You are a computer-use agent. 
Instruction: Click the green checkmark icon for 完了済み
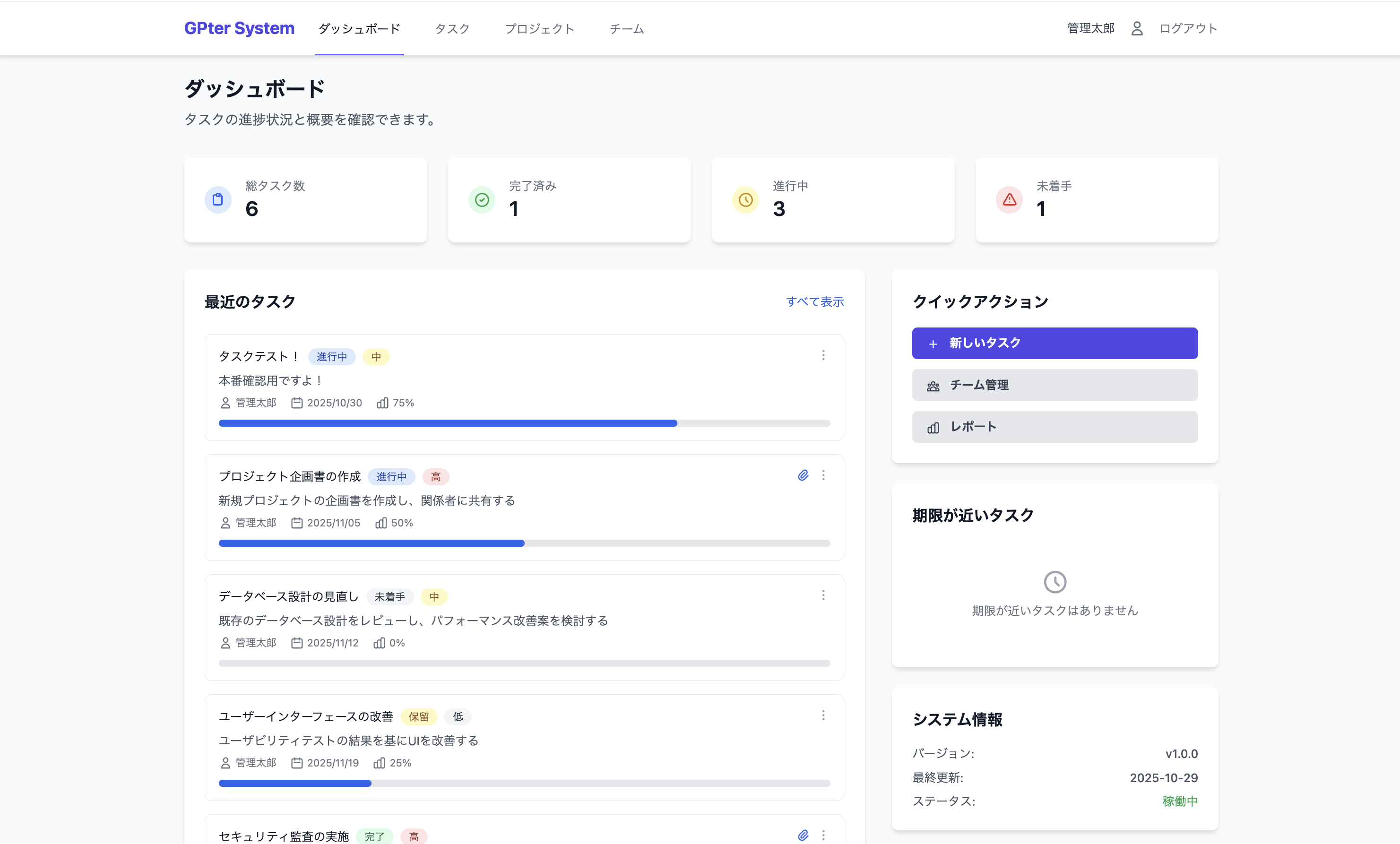coord(481,200)
